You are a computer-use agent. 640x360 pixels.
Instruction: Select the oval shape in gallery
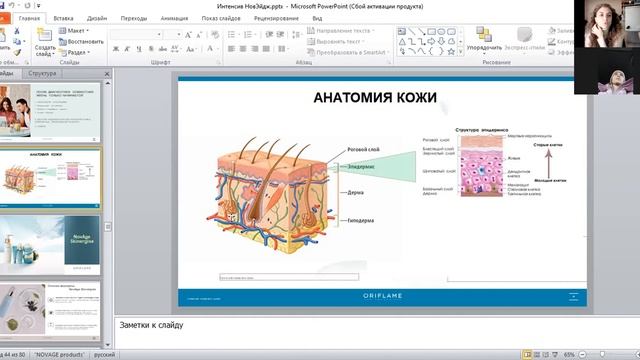(441, 32)
